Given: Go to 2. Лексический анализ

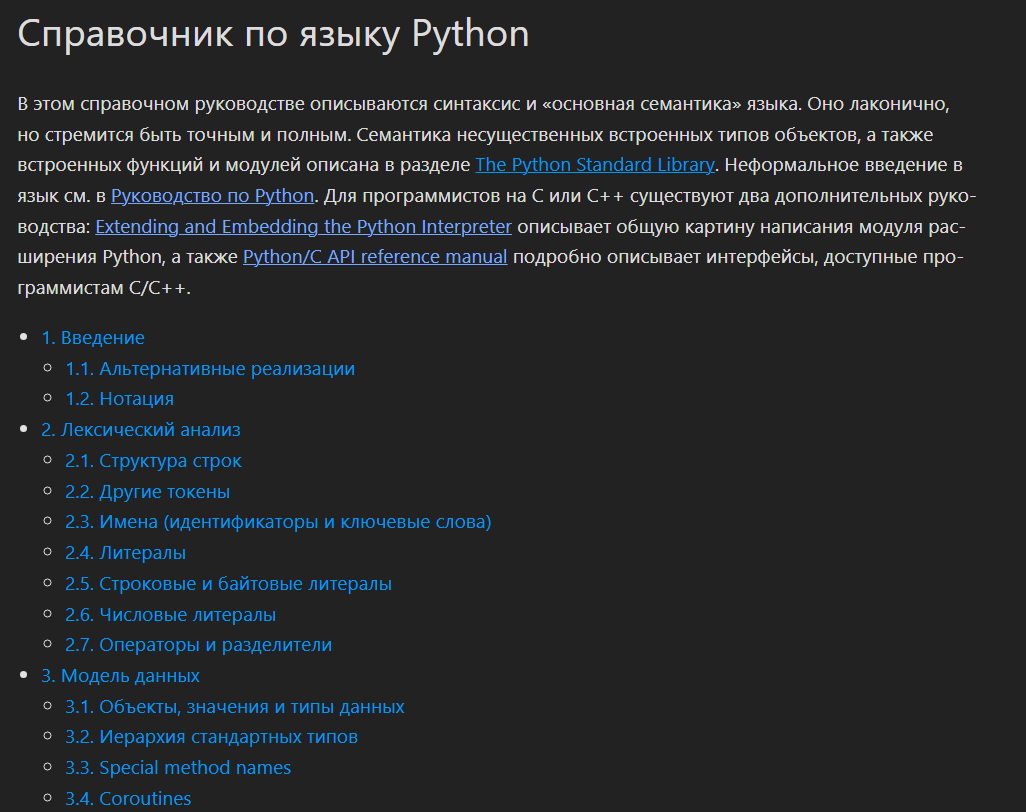Looking at the screenshot, I should tap(141, 429).
